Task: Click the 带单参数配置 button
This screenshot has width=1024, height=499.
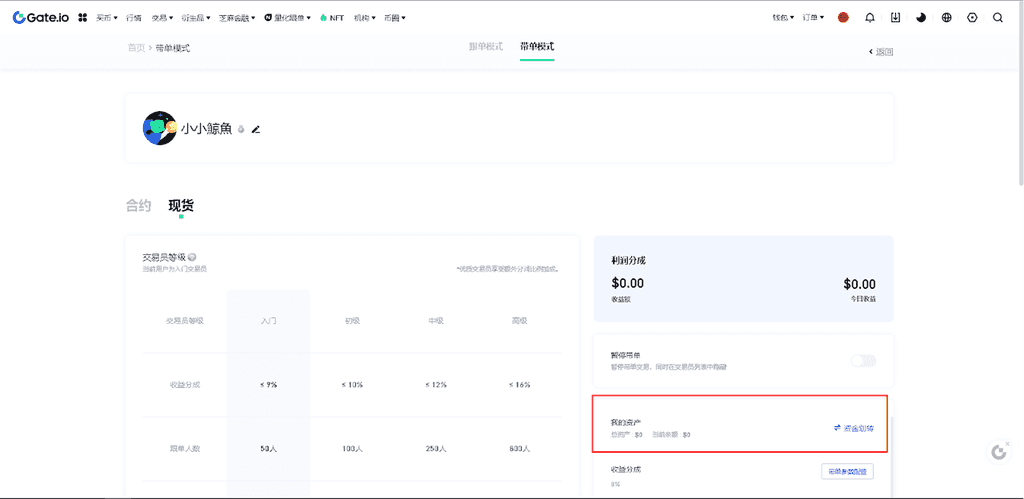Action: (x=847, y=471)
